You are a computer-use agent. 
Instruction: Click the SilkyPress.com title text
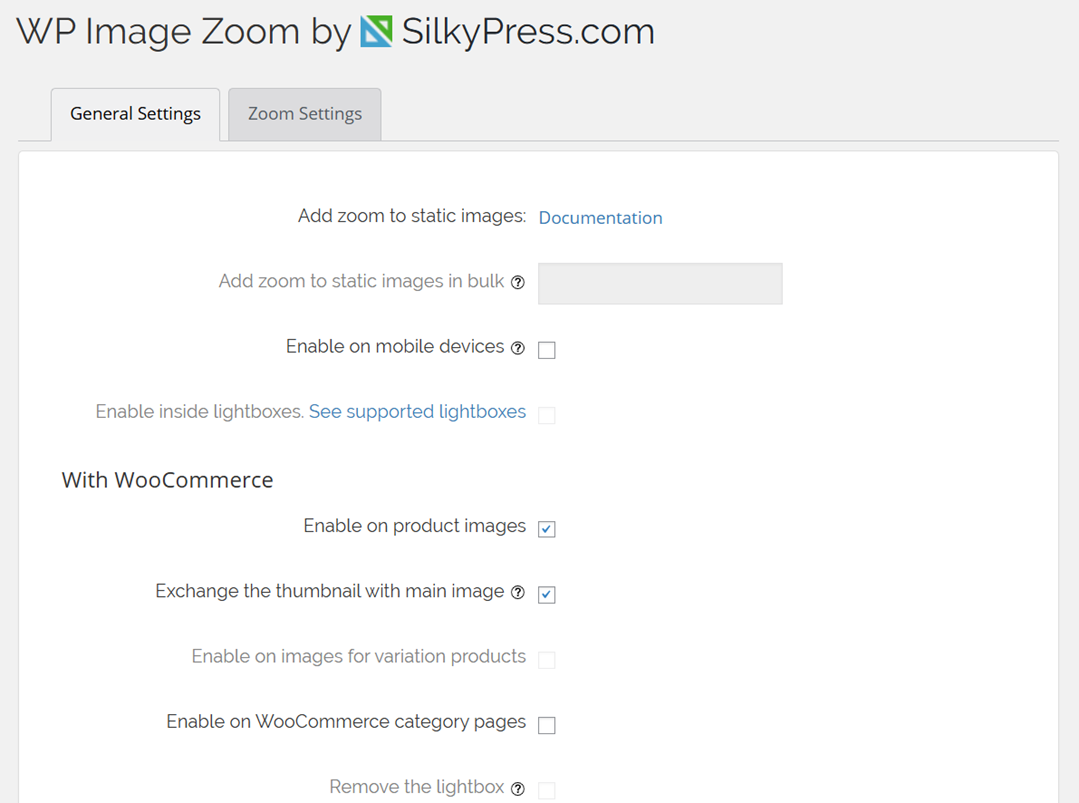pyautogui.click(x=528, y=32)
